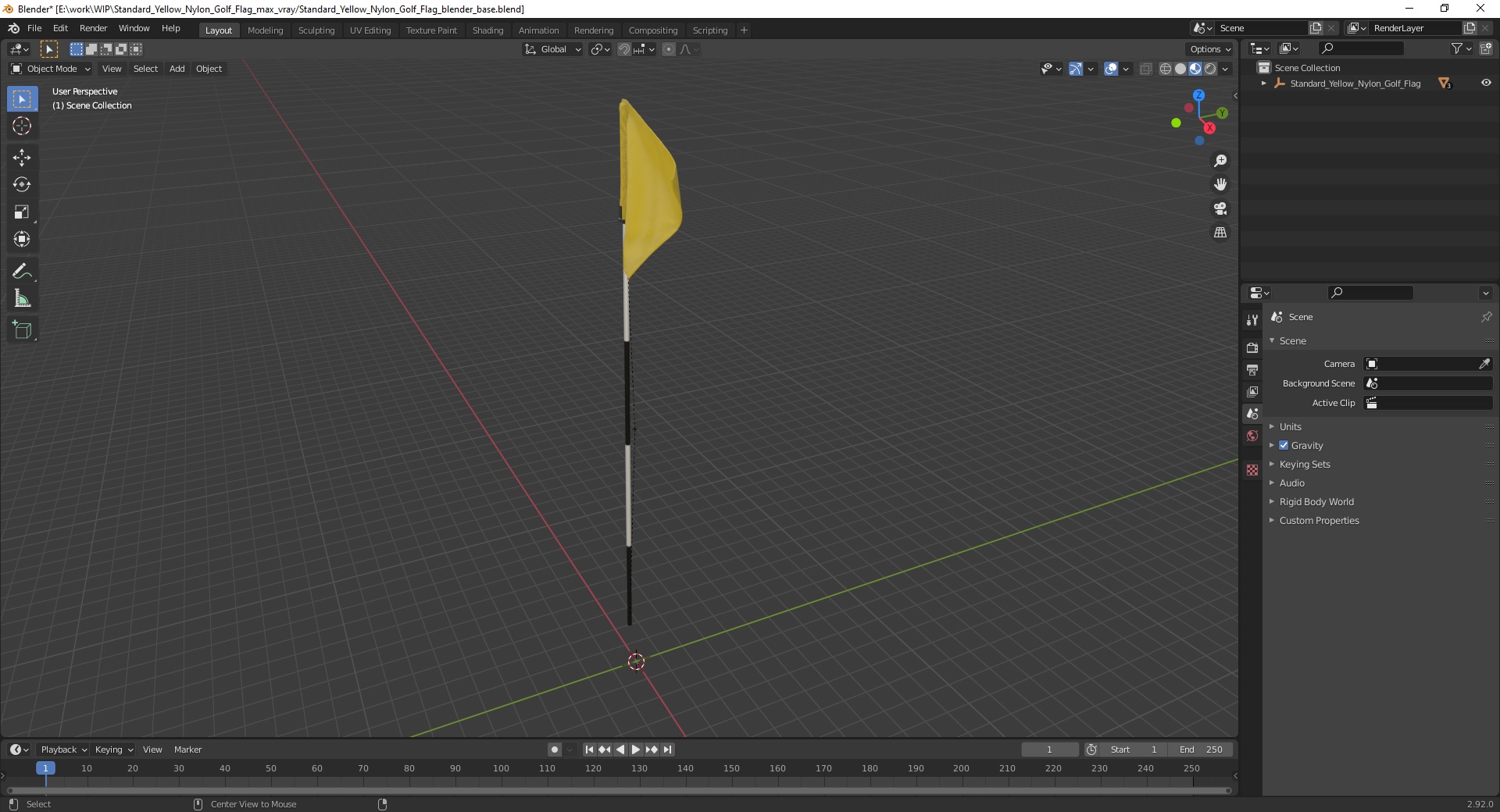Select the Annotate tool
The width and height of the screenshot is (1500, 812).
(x=22, y=272)
